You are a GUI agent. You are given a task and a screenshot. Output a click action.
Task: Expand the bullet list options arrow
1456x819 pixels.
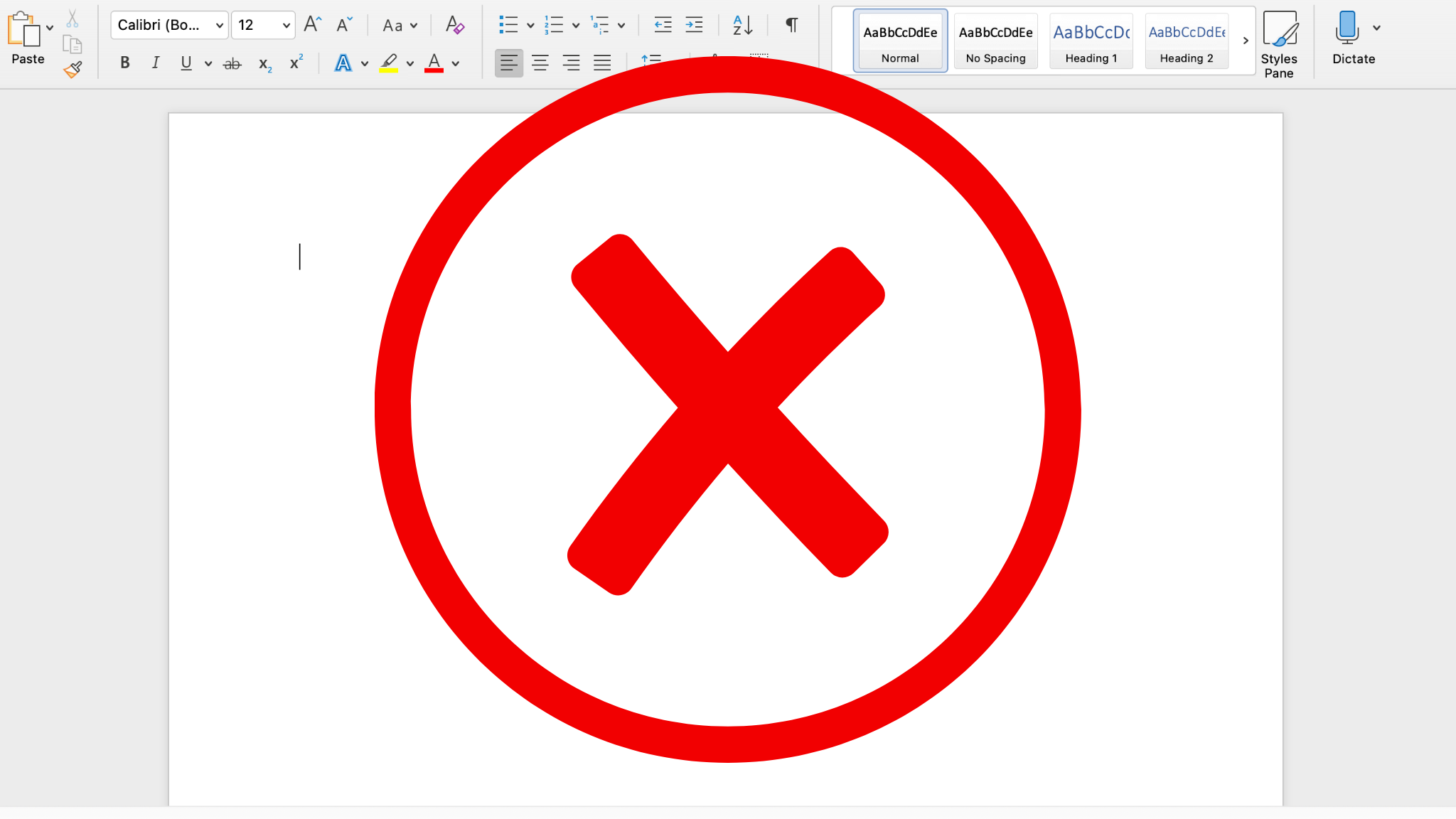[530, 26]
